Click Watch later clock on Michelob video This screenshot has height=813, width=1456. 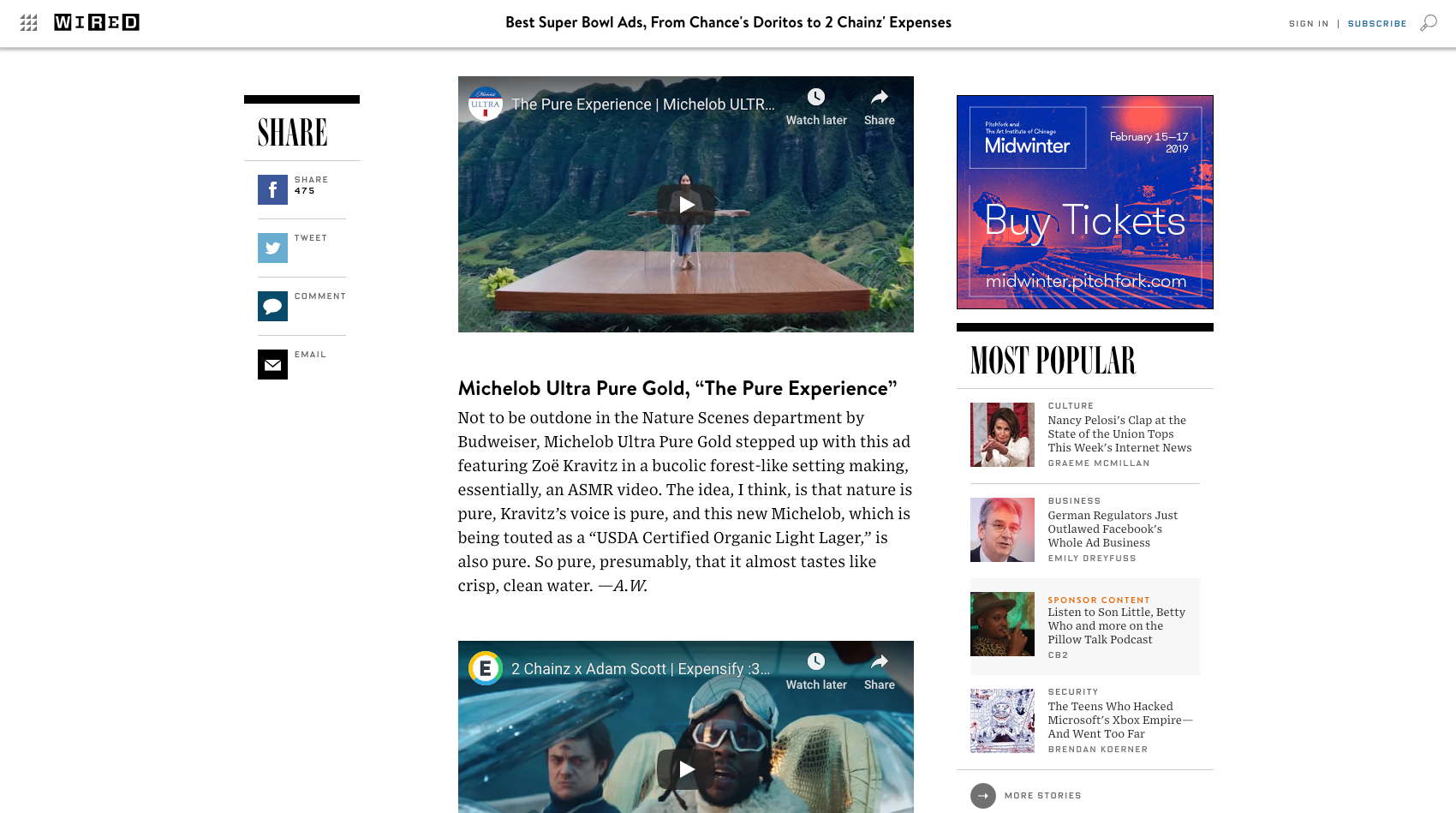pos(816,107)
